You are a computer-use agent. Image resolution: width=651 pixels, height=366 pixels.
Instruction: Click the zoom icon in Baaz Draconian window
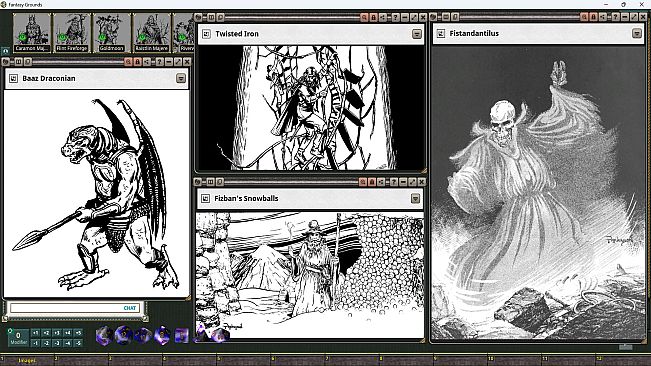(x=128, y=62)
